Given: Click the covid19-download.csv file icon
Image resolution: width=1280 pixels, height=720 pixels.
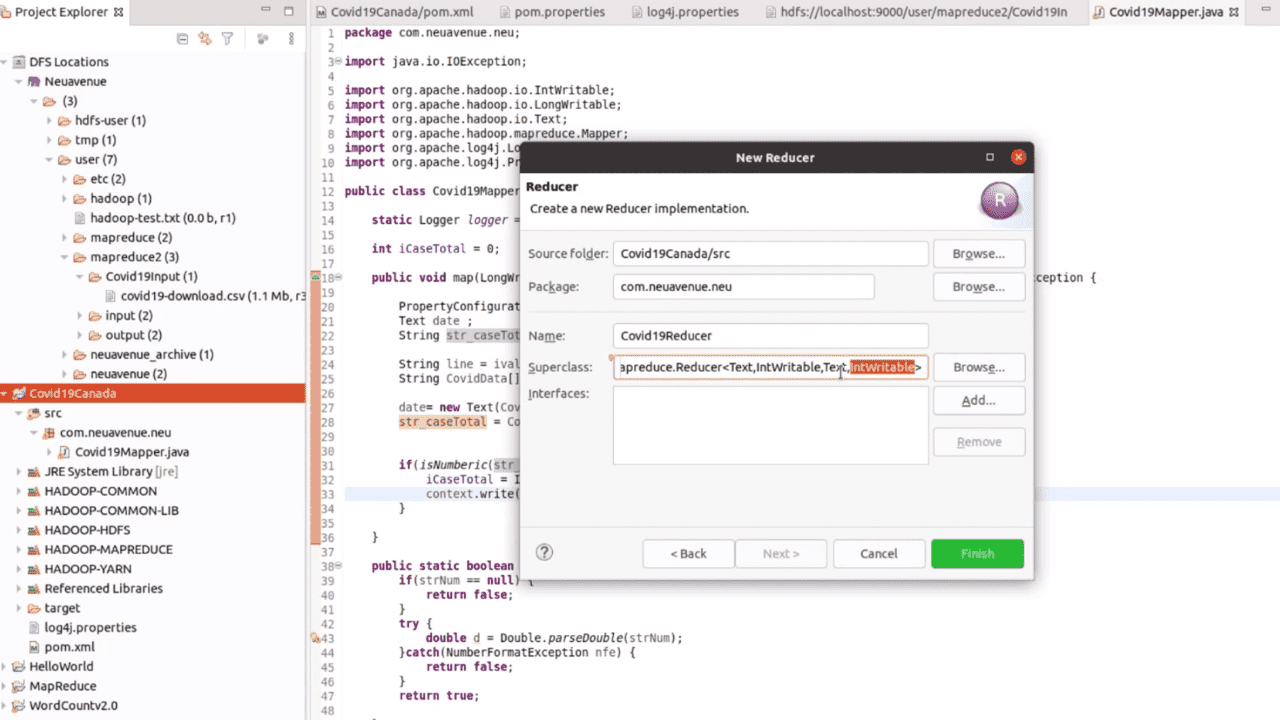Looking at the screenshot, I should tap(111, 296).
